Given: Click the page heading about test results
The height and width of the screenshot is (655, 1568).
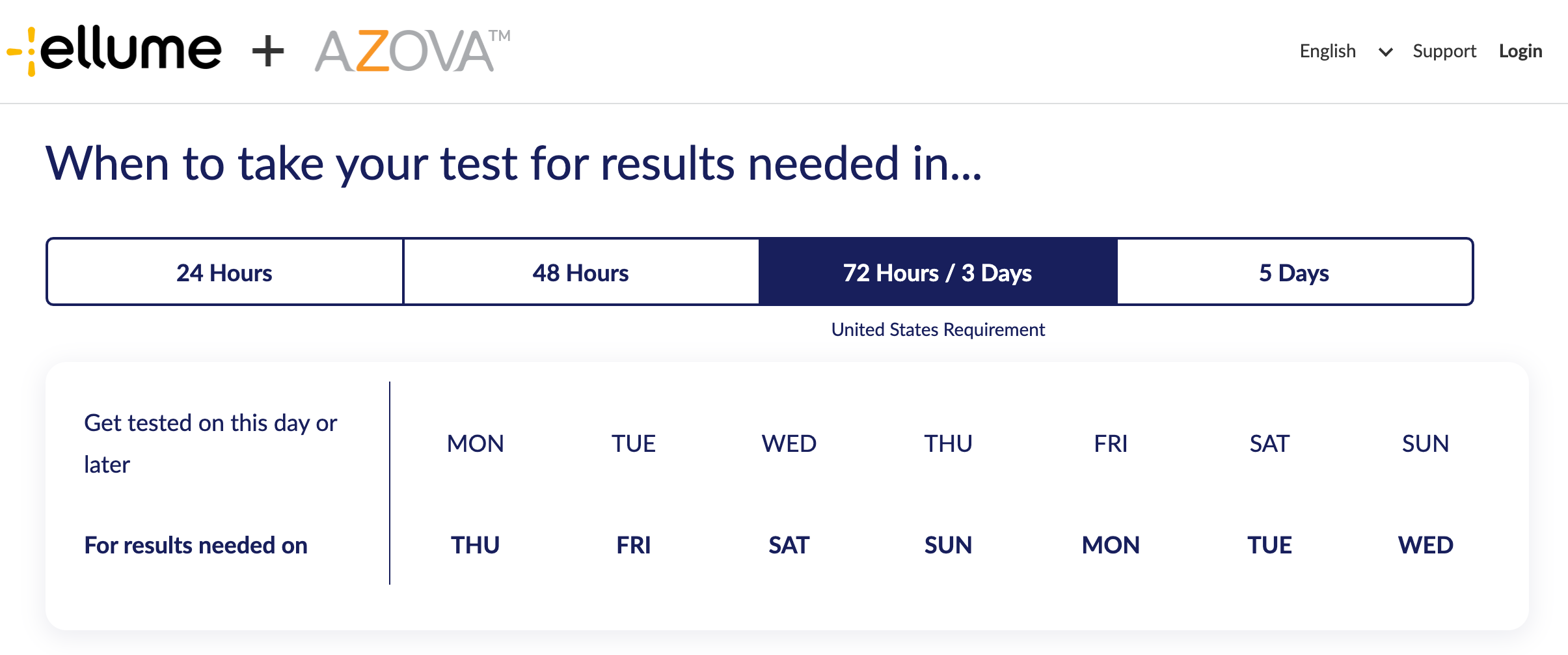Looking at the screenshot, I should (513, 163).
